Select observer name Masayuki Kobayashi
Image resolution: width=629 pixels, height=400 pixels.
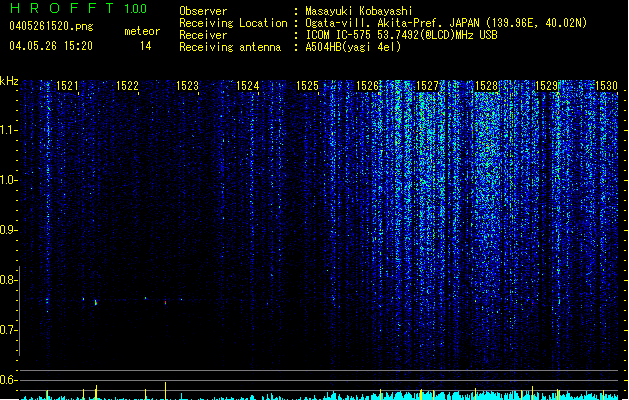coord(359,11)
